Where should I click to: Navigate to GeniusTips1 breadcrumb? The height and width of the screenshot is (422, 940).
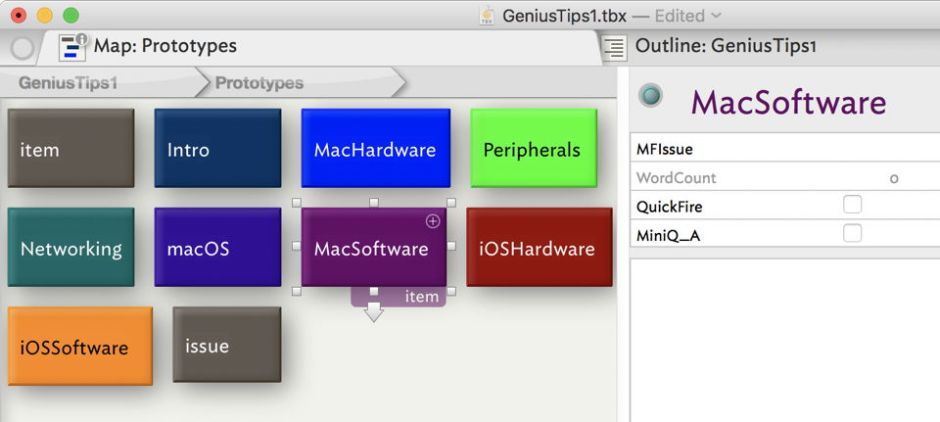pos(67,83)
